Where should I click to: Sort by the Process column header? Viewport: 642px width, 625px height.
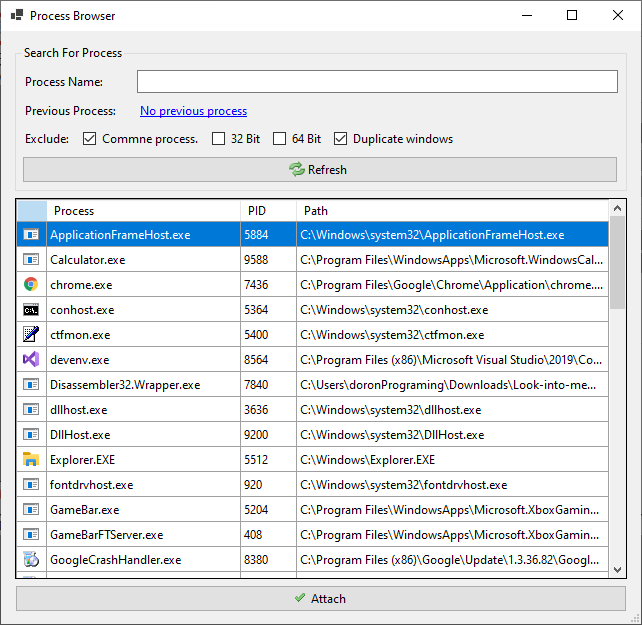point(143,211)
